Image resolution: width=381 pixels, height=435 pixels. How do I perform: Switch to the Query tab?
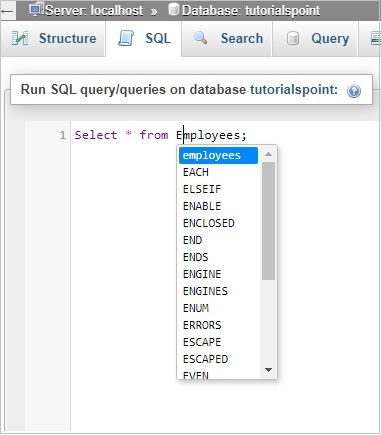pyautogui.click(x=315, y=38)
